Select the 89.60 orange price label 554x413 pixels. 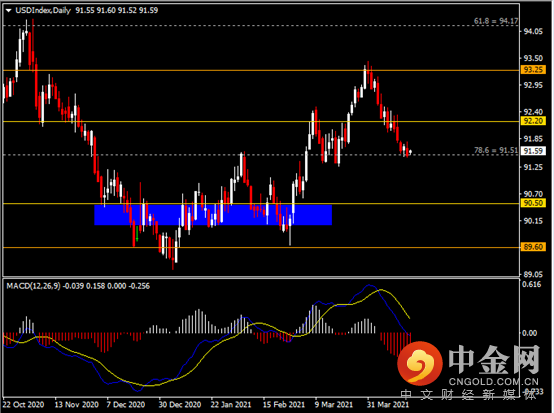coord(533,247)
